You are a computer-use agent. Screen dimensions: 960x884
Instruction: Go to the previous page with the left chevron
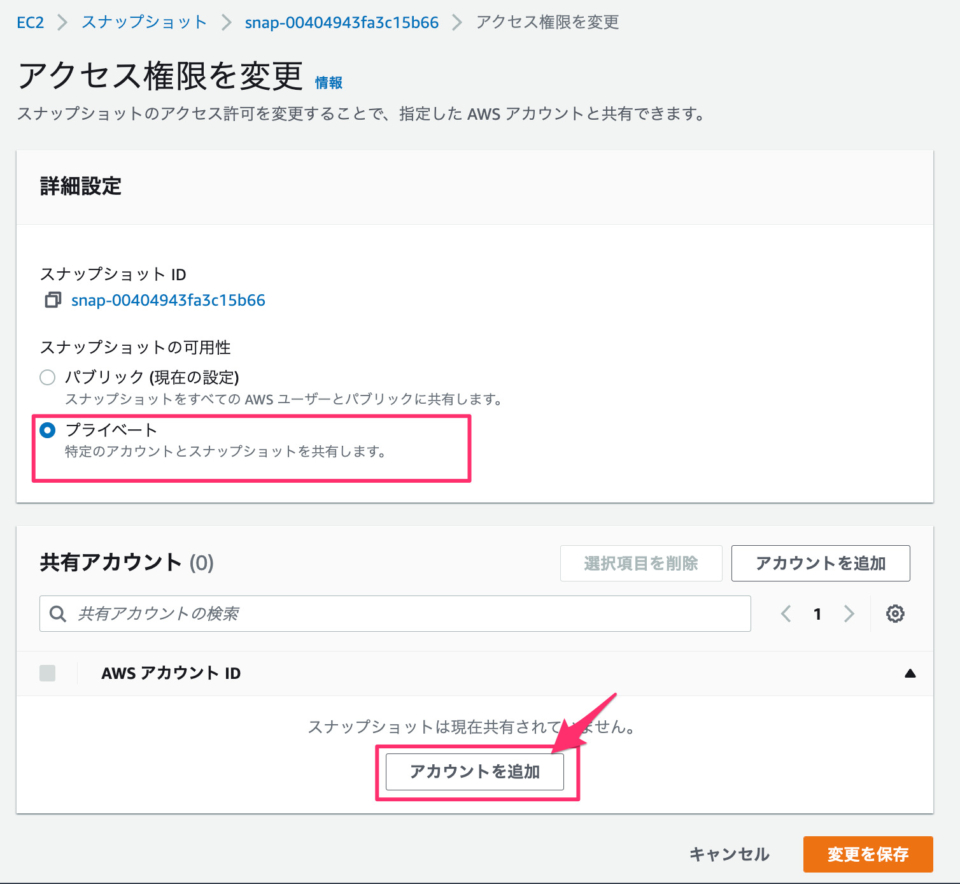click(x=787, y=613)
